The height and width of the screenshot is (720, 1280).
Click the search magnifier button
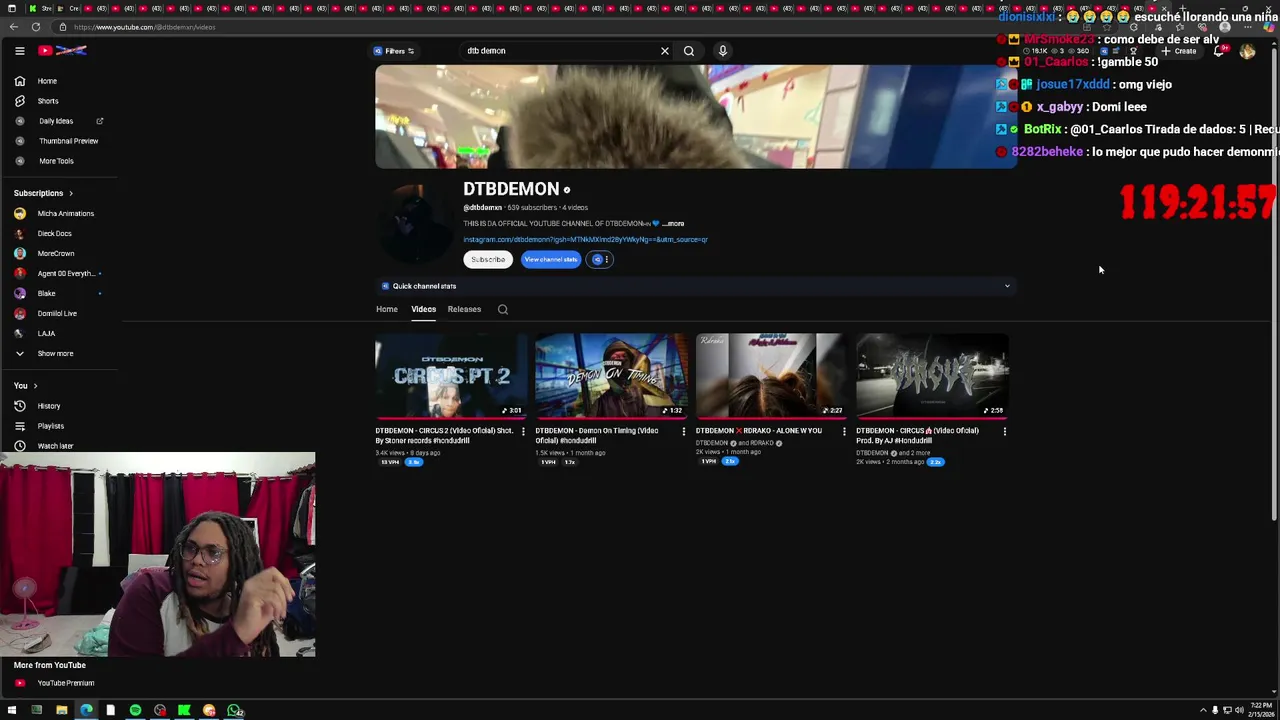click(x=689, y=51)
